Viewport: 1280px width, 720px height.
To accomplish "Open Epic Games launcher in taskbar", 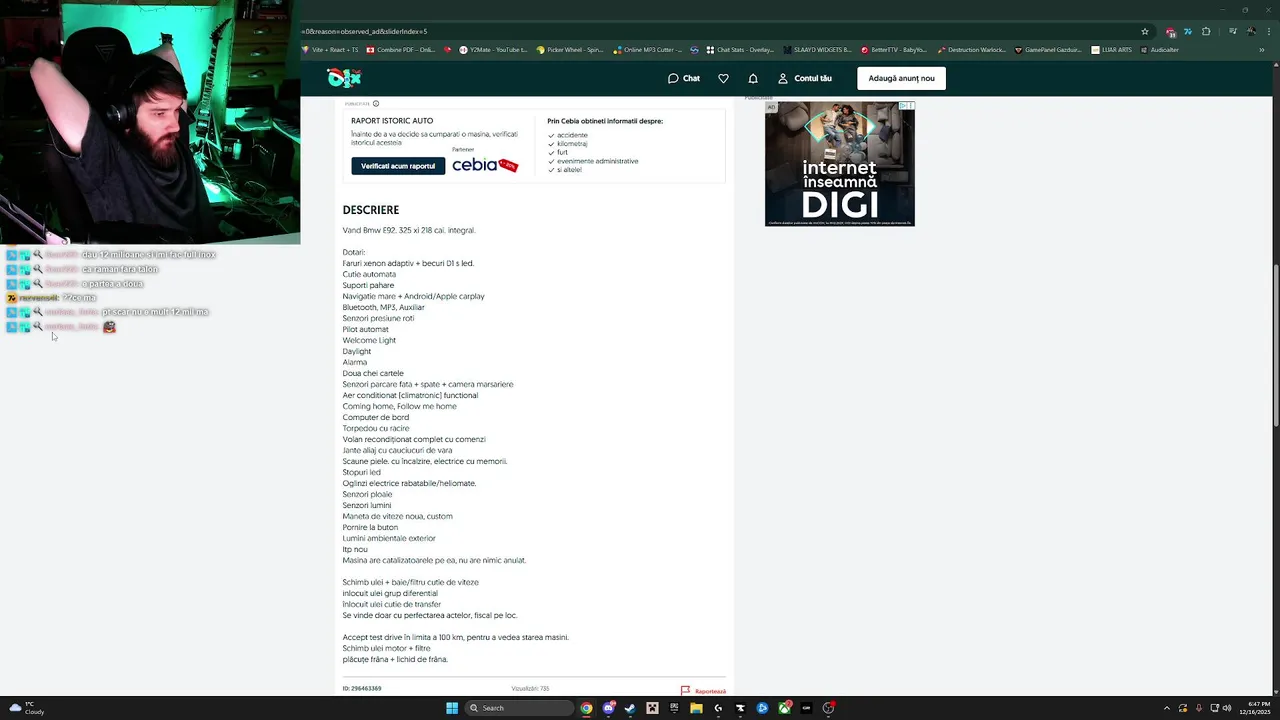I will pyautogui.click(x=674, y=708).
